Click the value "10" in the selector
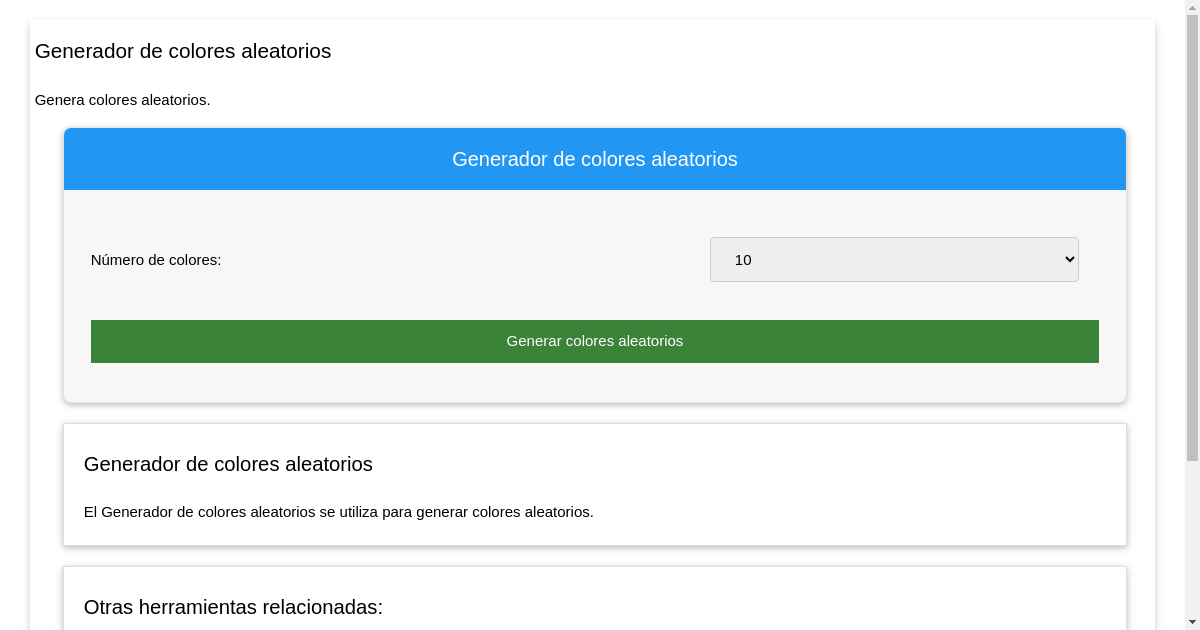The width and height of the screenshot is (1200, 630). (744, 259)
